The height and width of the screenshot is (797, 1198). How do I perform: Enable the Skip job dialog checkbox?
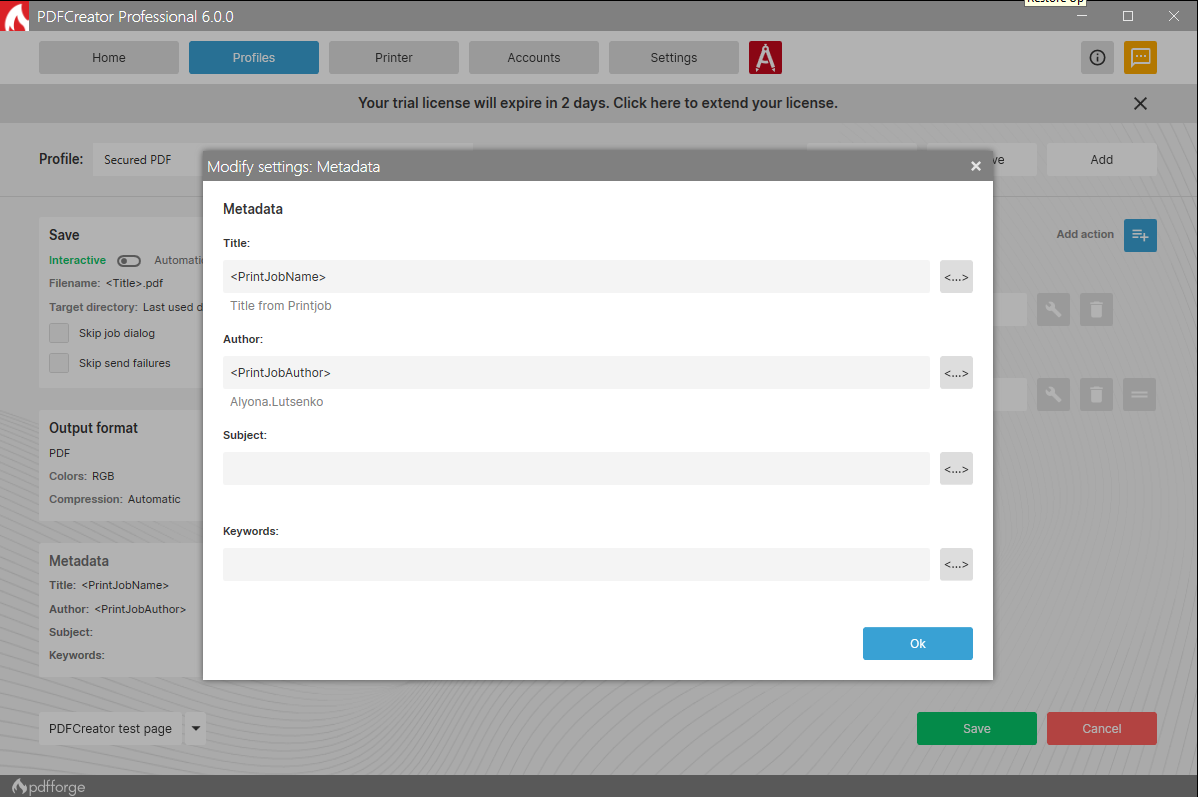(59, 333)
